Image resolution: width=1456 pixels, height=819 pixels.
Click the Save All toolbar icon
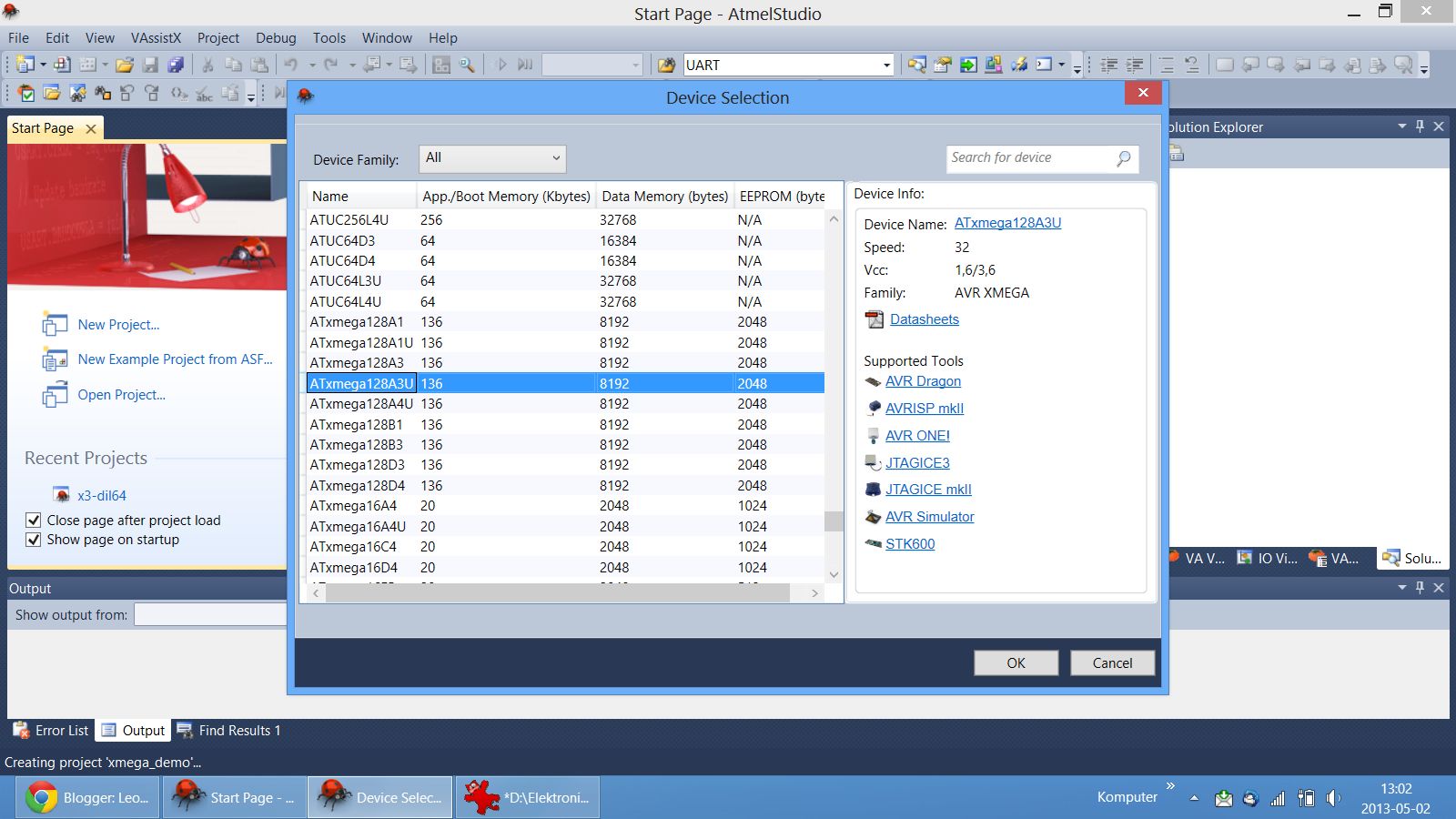[x=176, y=65]
